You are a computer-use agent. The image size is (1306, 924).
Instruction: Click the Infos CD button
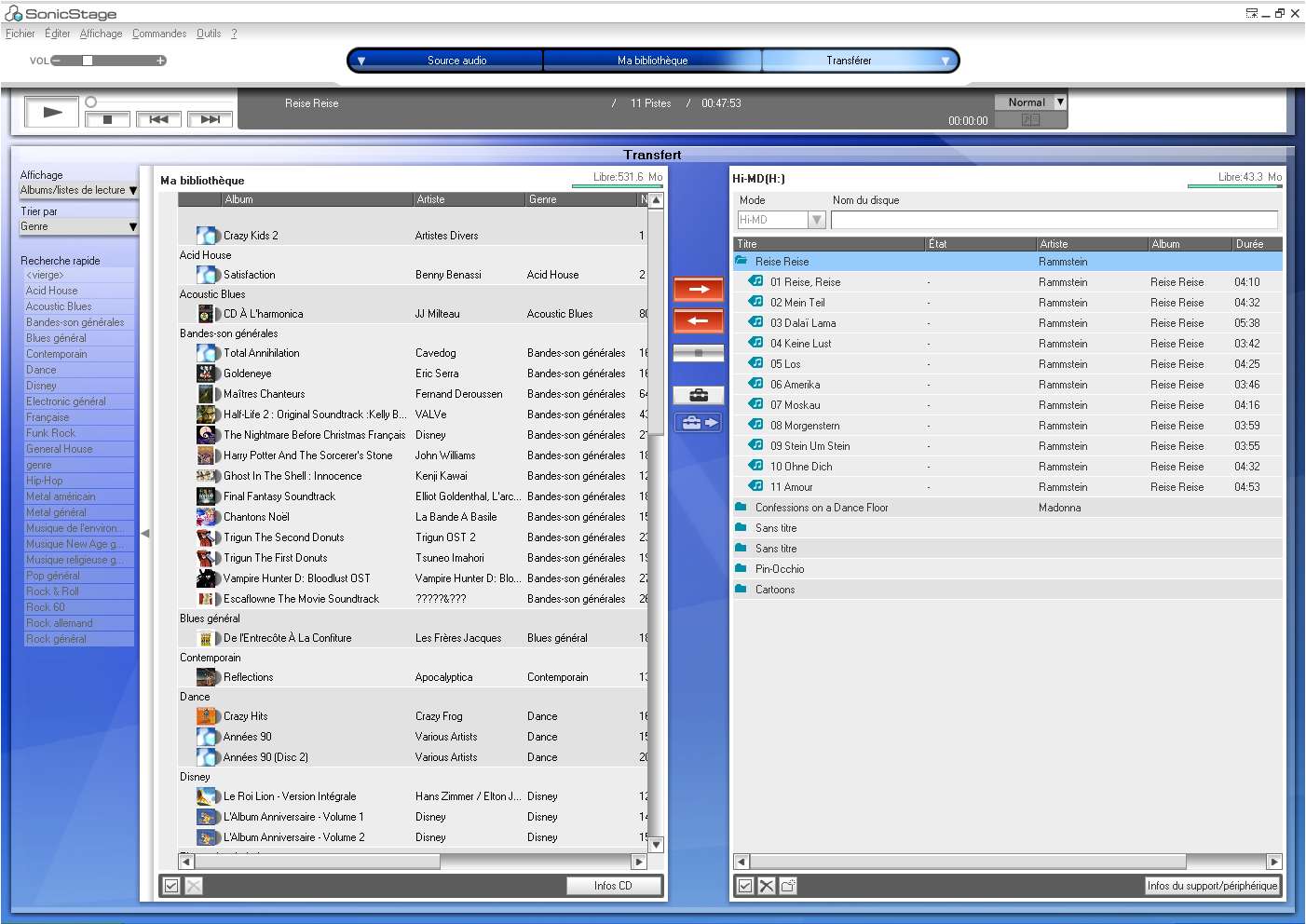pyautogui.click(x=613, y=886)
